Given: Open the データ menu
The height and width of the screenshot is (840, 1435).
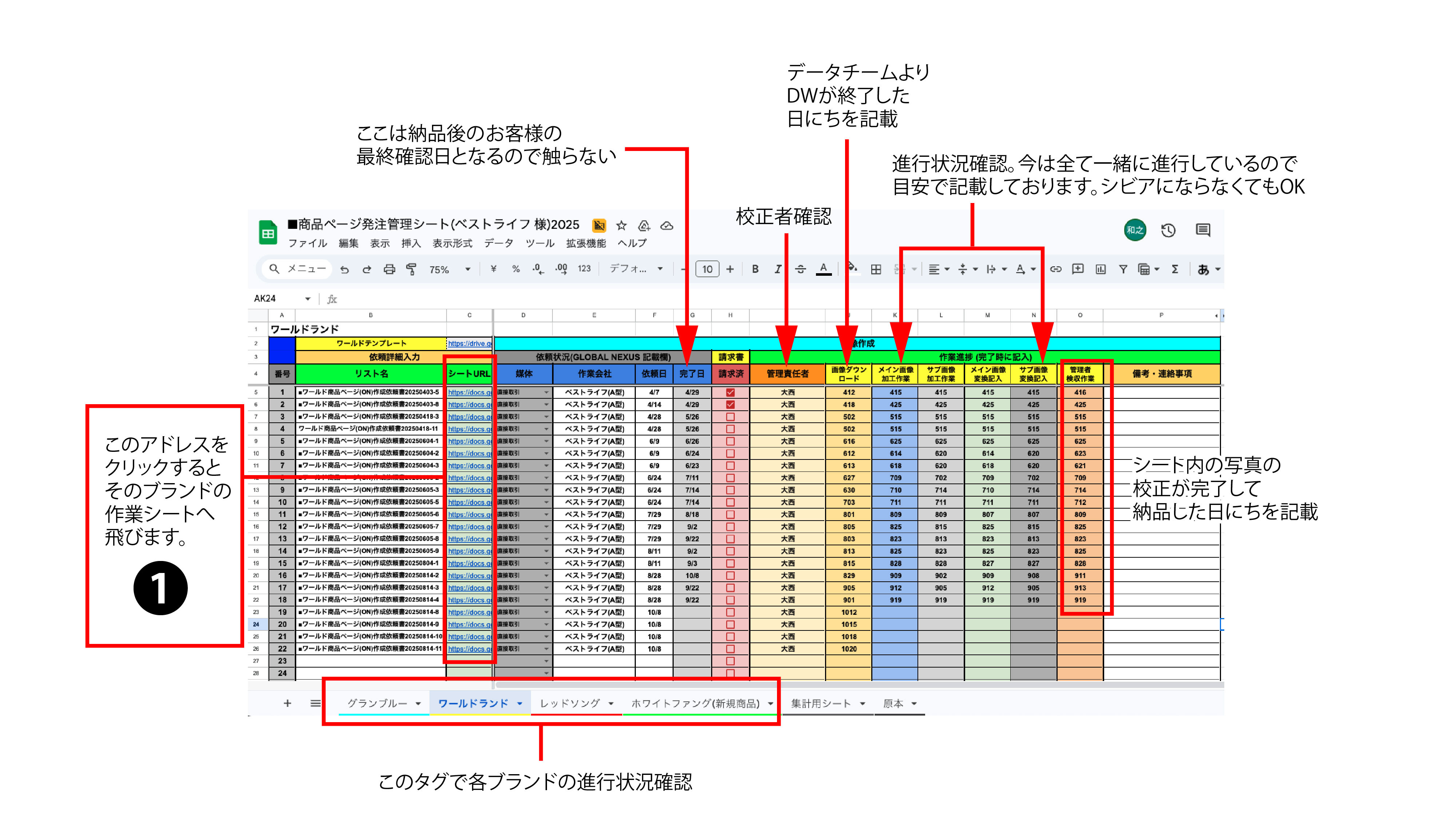Looking at the screenshot, I should click(498, 243).
